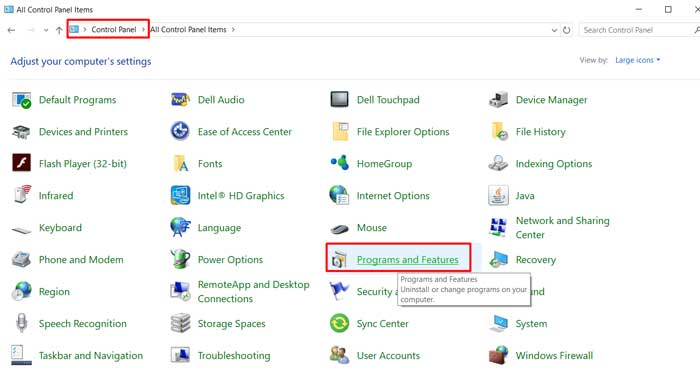Open the Default Programs icon
The width and height of the screenshot is (700, 373).
click(21, 100)
